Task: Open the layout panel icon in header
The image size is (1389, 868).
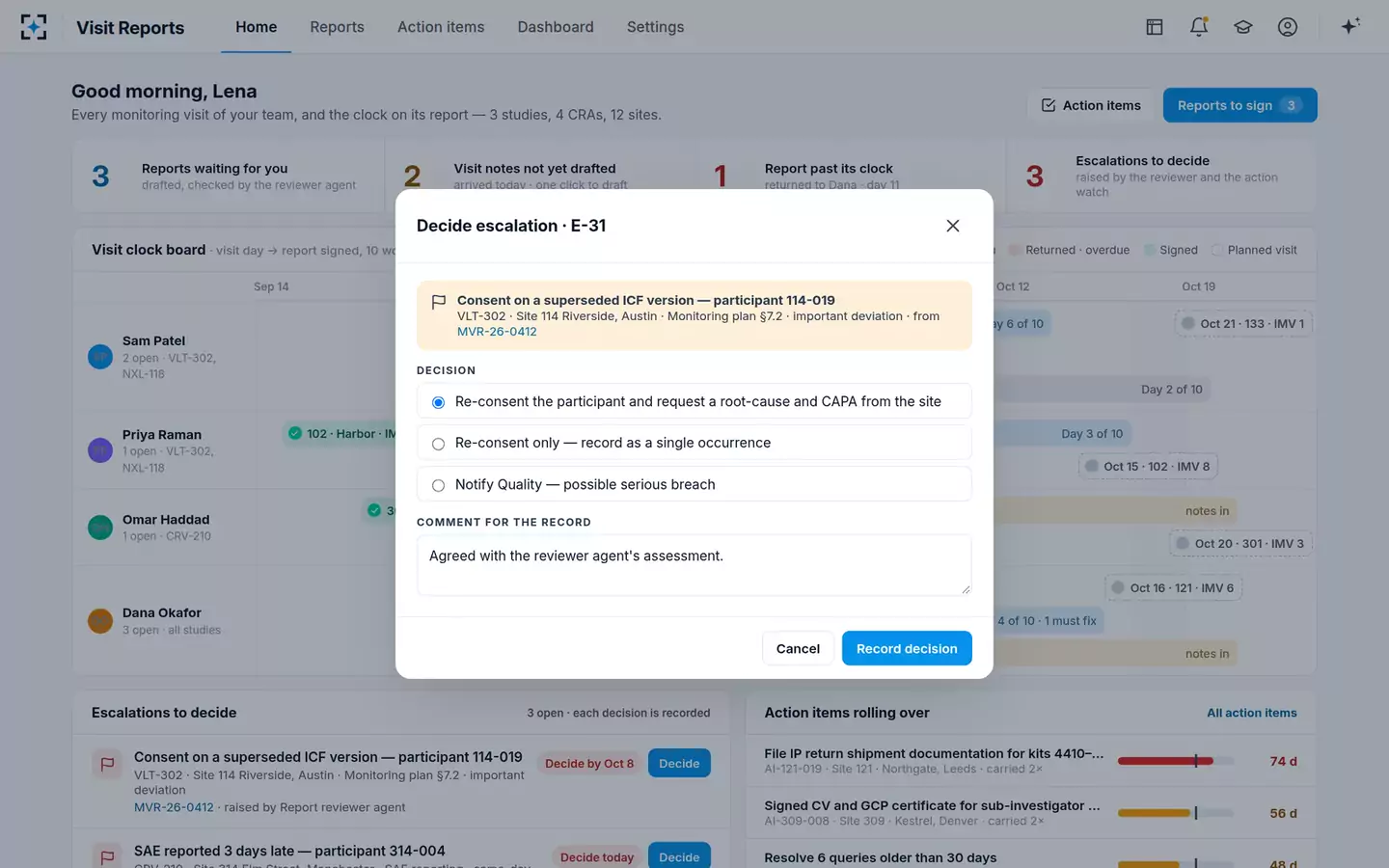Action: 1155,27
